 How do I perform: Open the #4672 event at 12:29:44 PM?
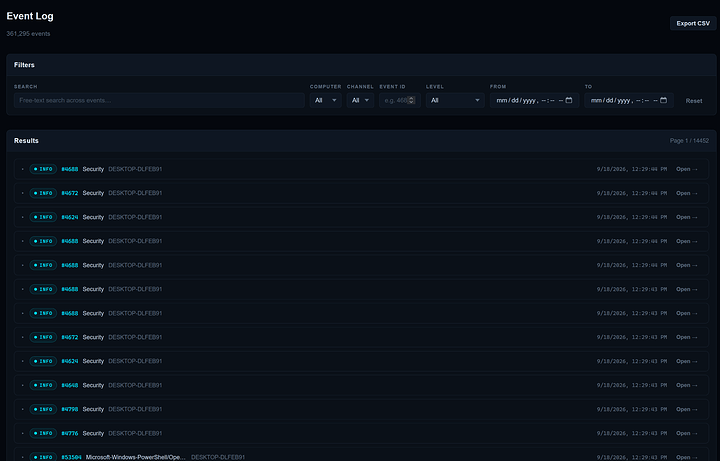(x=686, y=193)
